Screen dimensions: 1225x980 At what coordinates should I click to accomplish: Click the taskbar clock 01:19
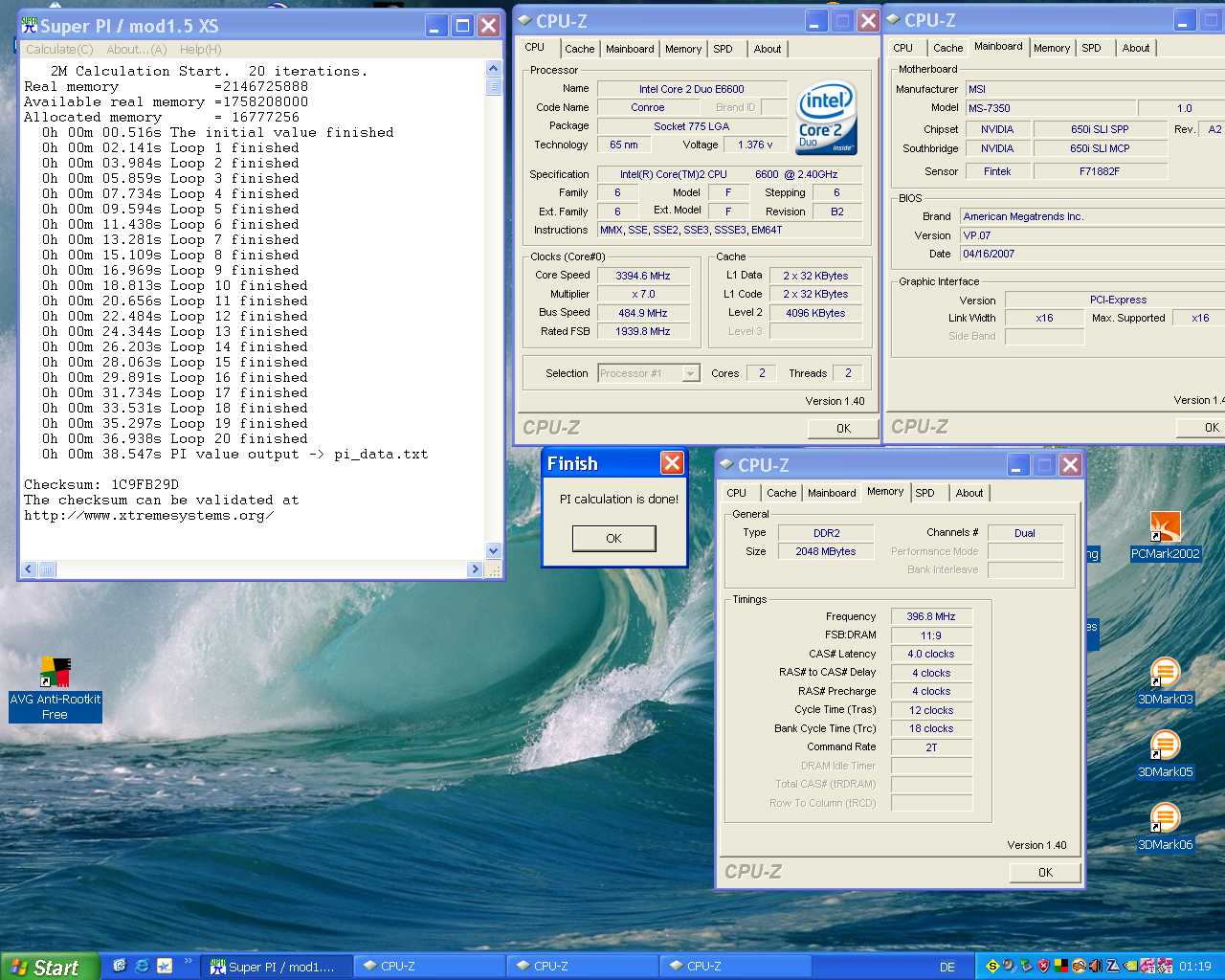1194,967
